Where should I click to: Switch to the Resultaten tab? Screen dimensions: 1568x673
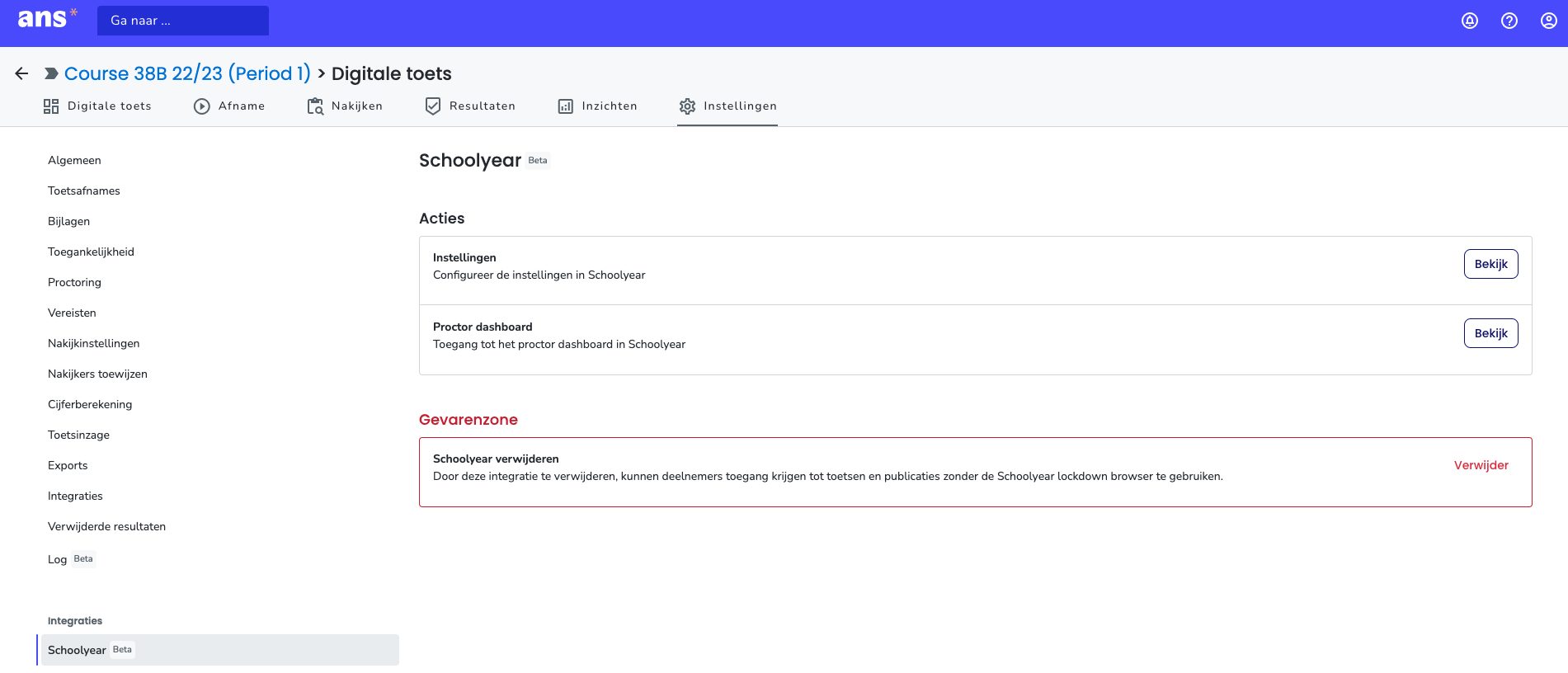click(470, 106)
